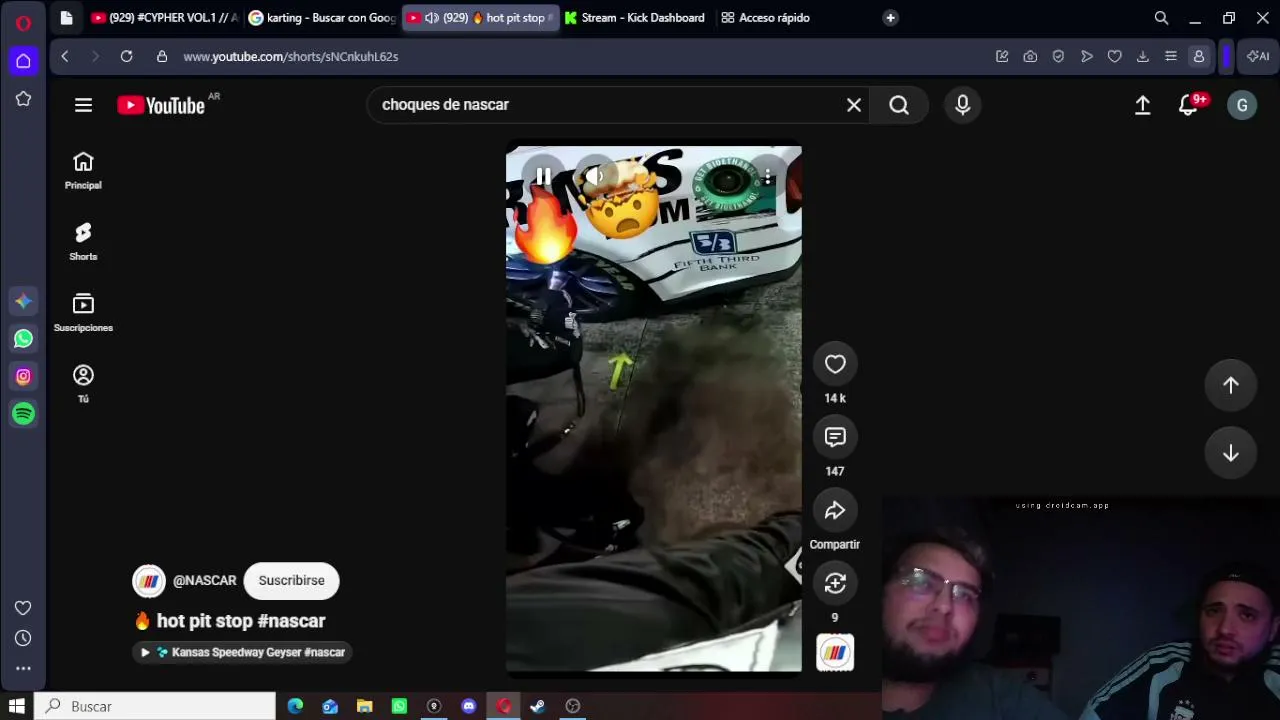Go to the next Short

[x=1231, y=453]
